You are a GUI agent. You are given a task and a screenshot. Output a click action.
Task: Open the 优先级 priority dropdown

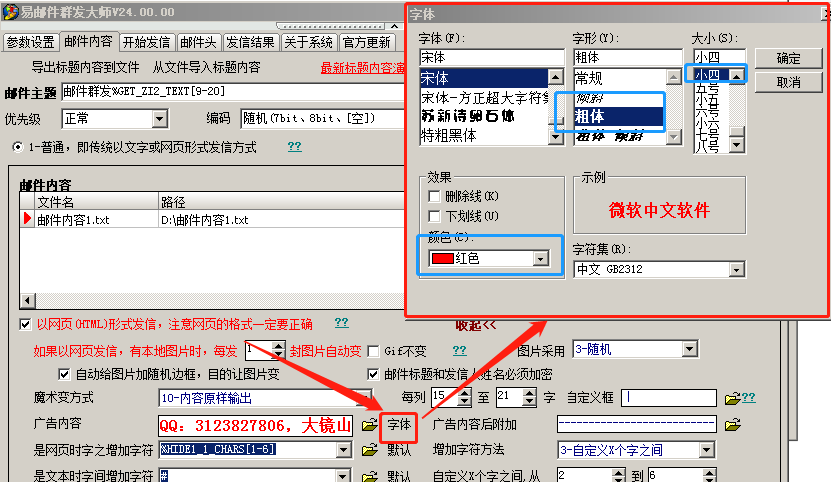[159, 119]
